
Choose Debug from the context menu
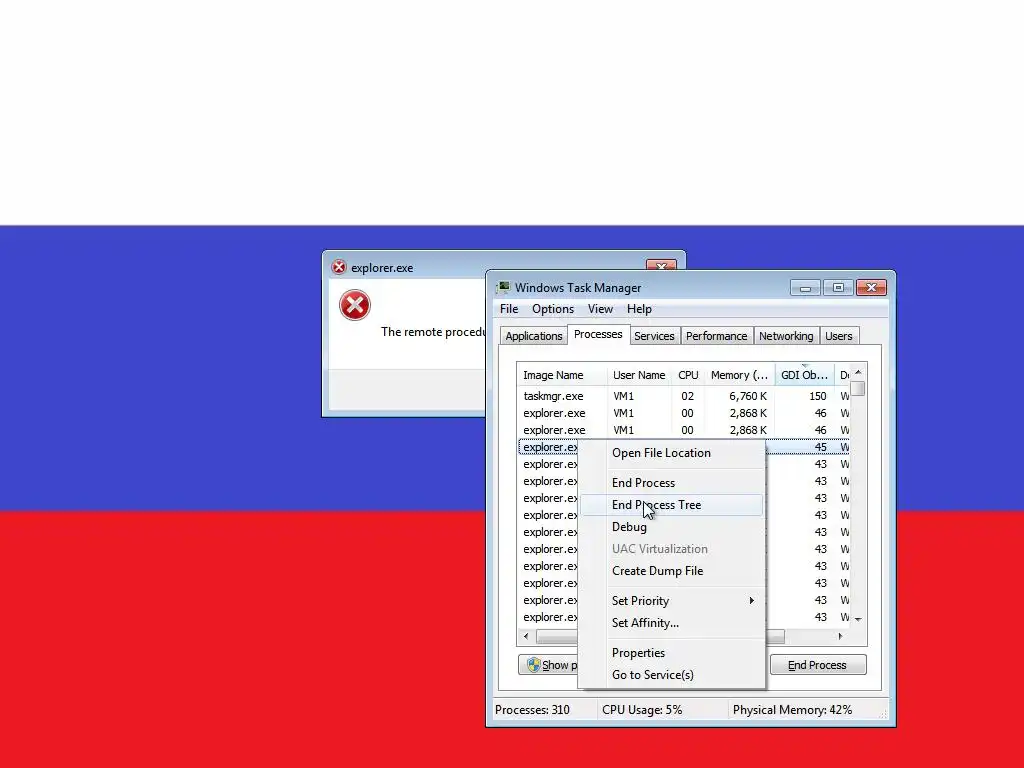click(x=671, y=527)
